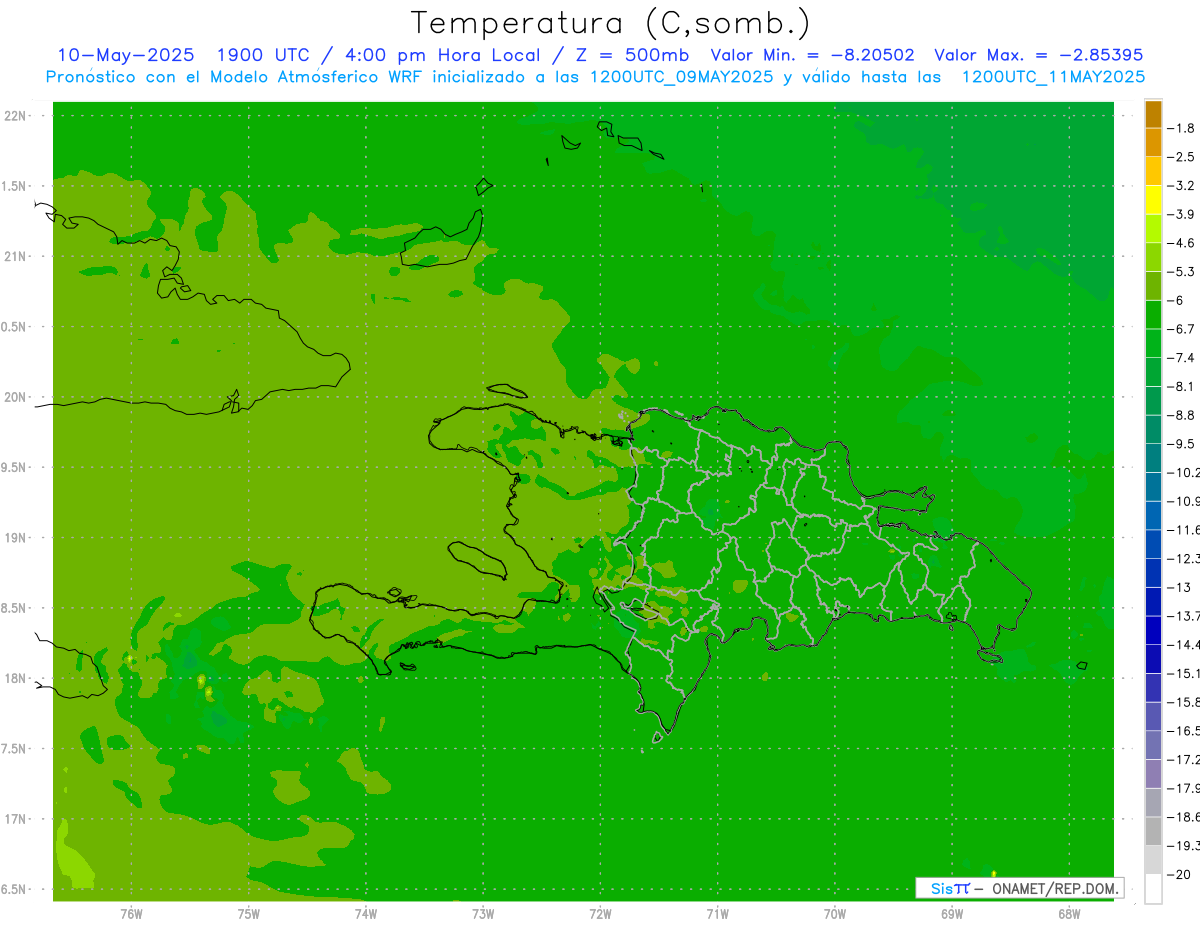Viewport: 1200px width, 927px height.
Task: Click the '-13' color scale label
Action: pyautogui.click(x=1181, y=587)
